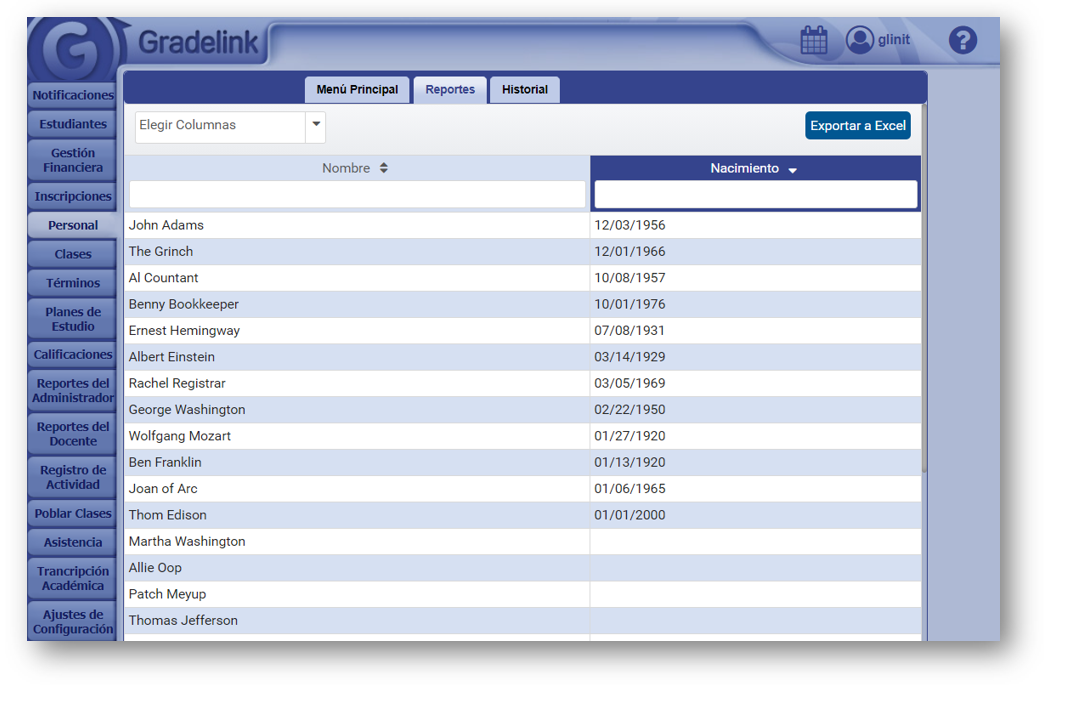
Task: Open the Reportes tab
Action: [x=450, y=90]
